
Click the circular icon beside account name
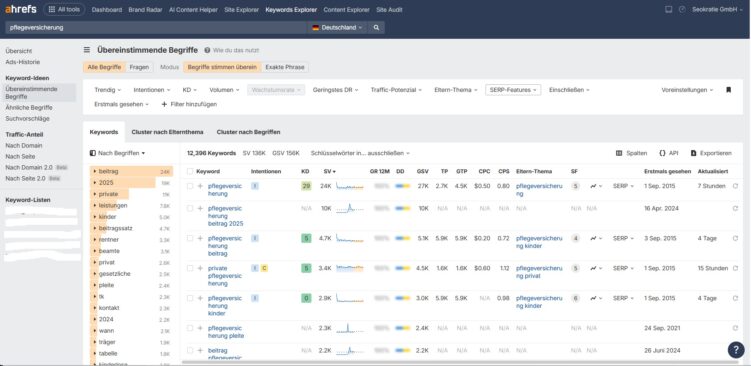pos(682,9)
